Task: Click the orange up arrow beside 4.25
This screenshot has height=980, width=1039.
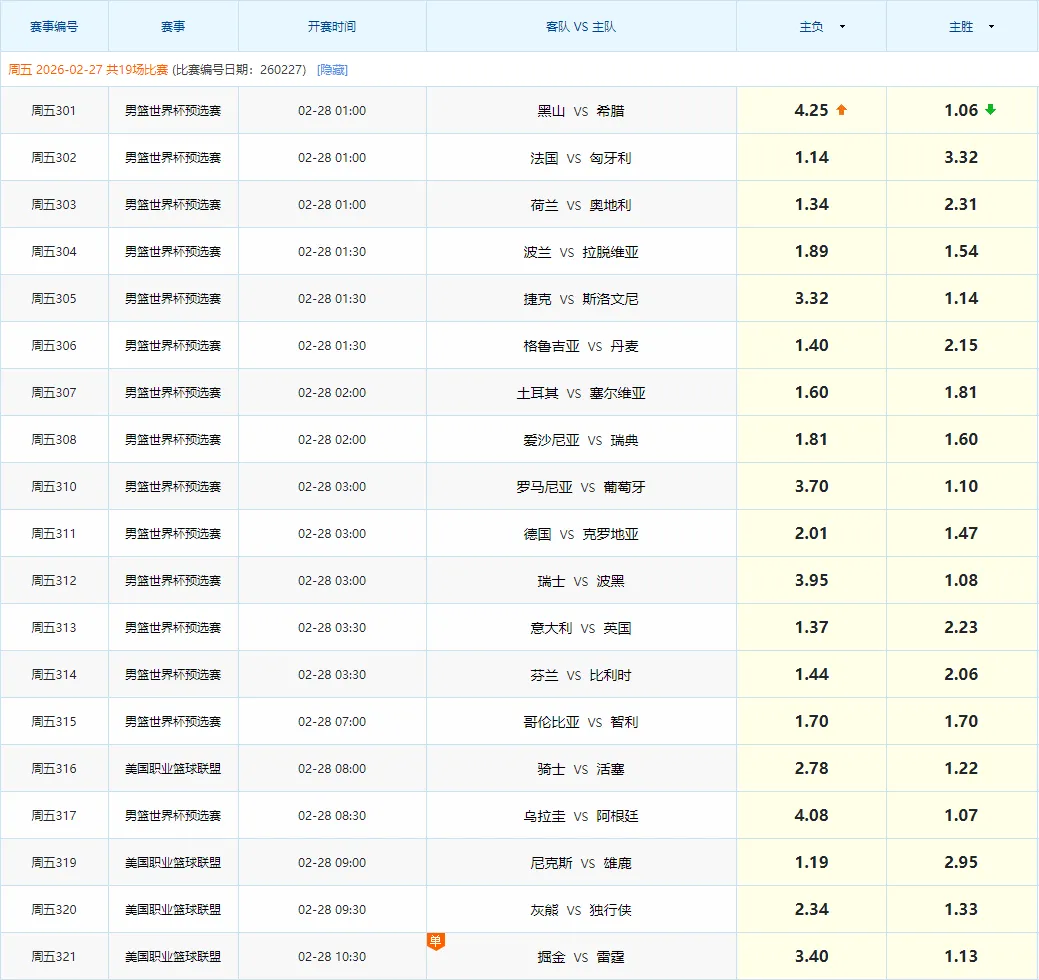Action: click(841, 110)
